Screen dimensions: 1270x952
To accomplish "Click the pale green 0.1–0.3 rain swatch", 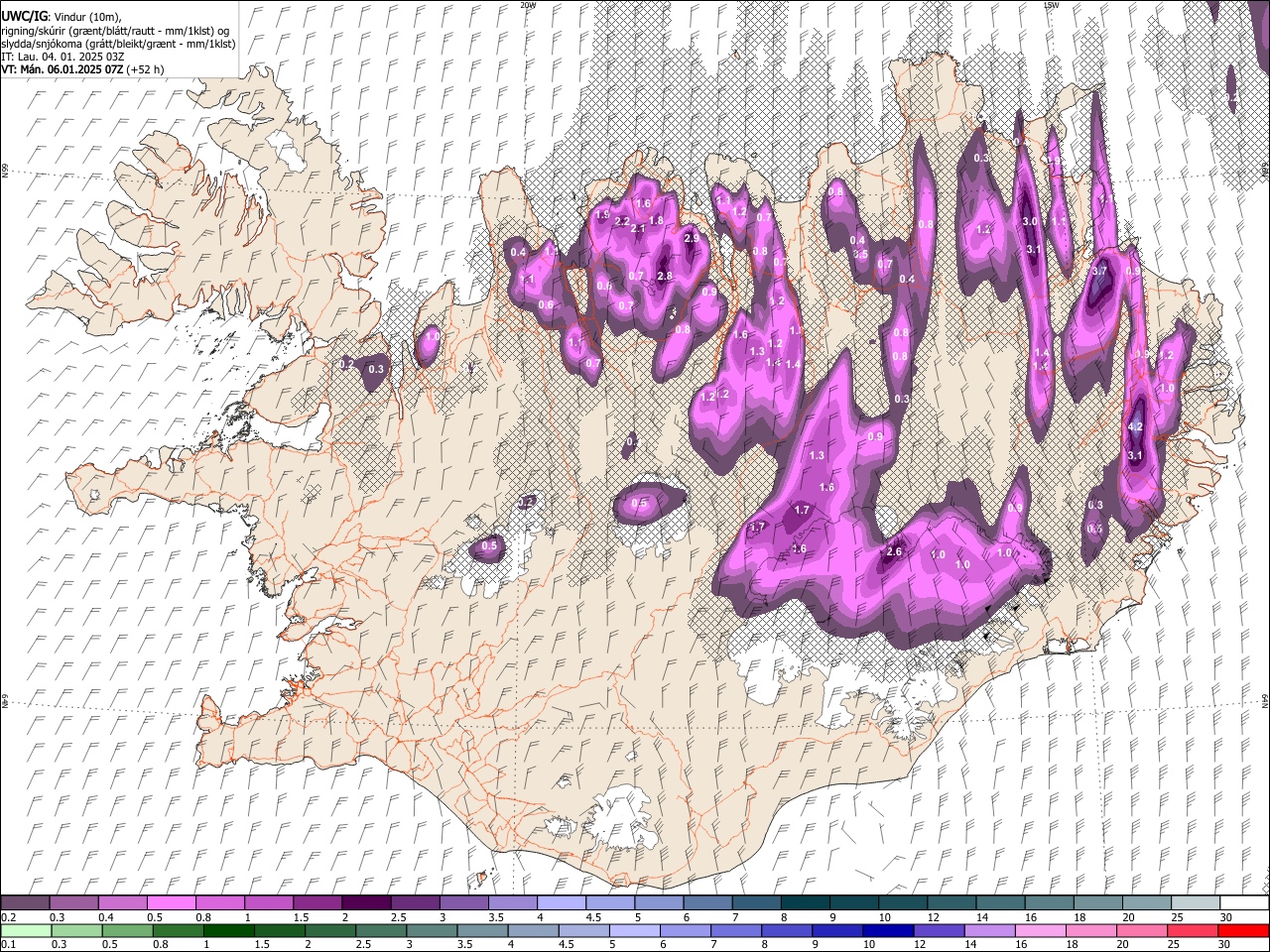I will tap(26, 930).
